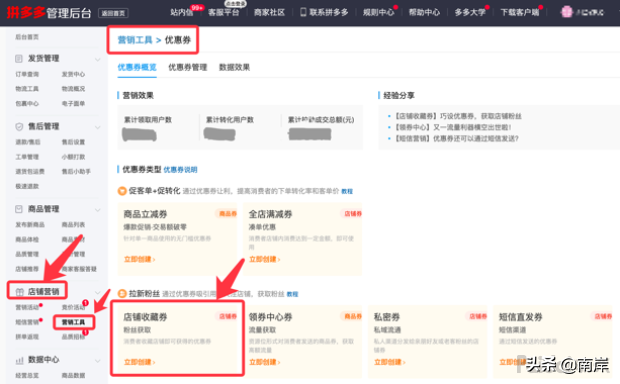Open 极速退款 in the sidebar
The image size is (620, 384).
pos(27,186)
